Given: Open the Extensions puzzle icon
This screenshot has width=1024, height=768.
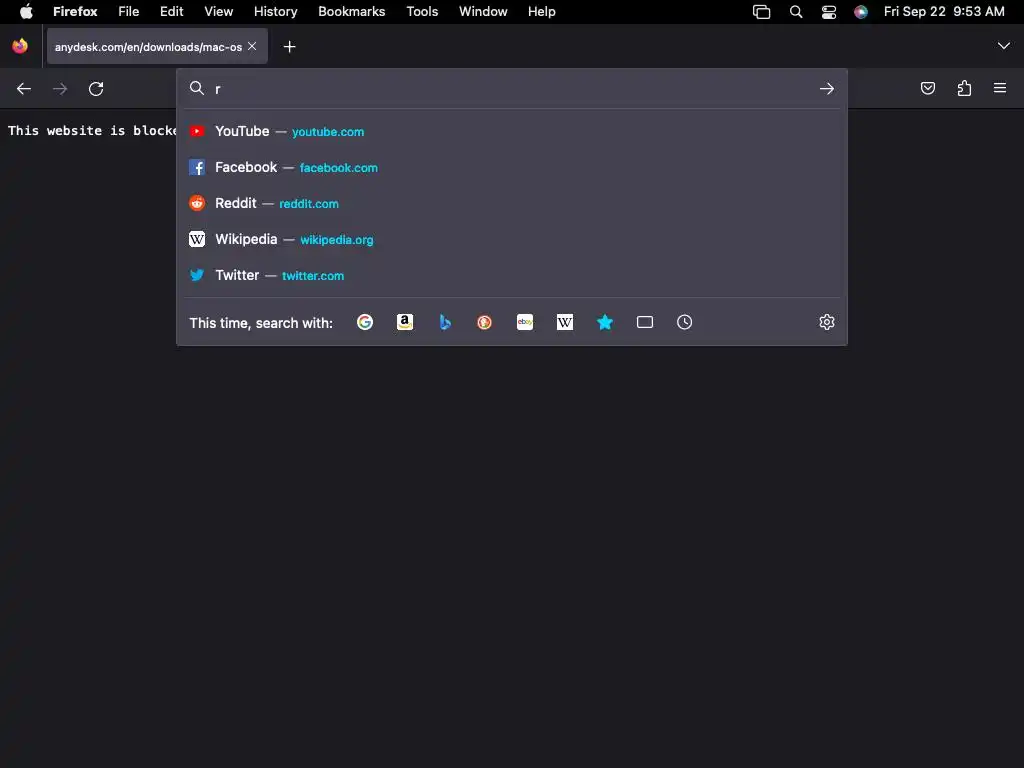Looking at the screenshot, I should click(x=964, y=88).
